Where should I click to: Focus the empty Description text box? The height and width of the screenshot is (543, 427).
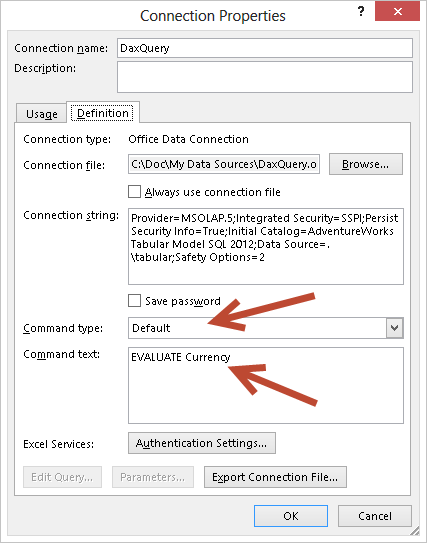point(265,77)
